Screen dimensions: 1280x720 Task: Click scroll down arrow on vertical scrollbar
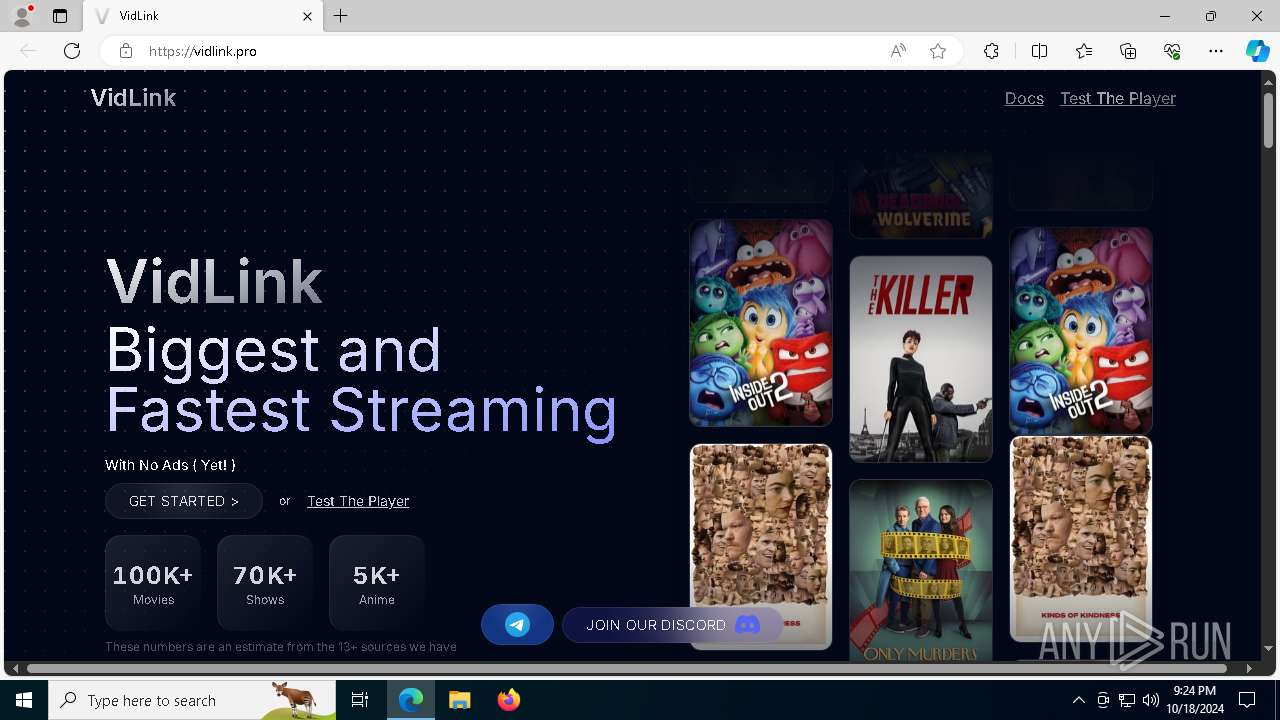click(1269, 649)
